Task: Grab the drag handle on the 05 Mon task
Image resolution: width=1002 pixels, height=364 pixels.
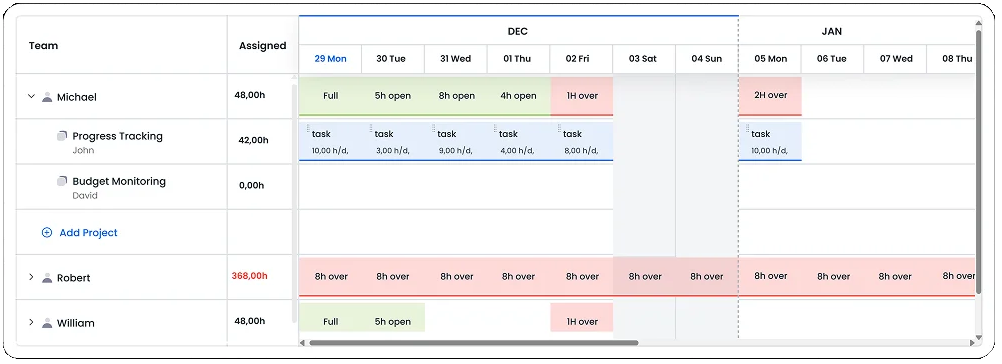Action: point(748,128)
